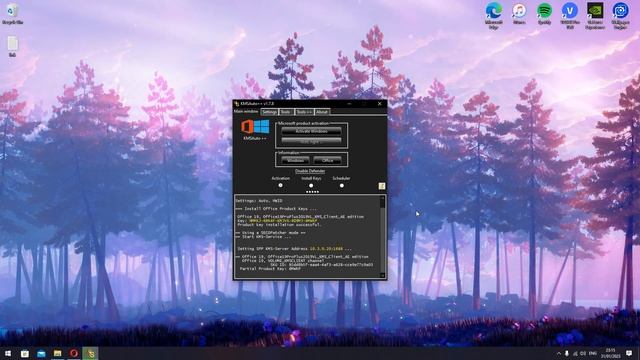Click the yellow note icon above the log

(382, 186)
